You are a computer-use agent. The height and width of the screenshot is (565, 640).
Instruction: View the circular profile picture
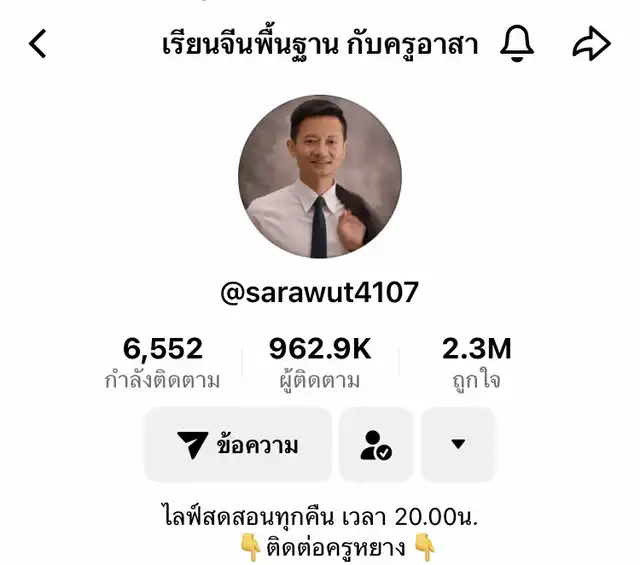320,176
